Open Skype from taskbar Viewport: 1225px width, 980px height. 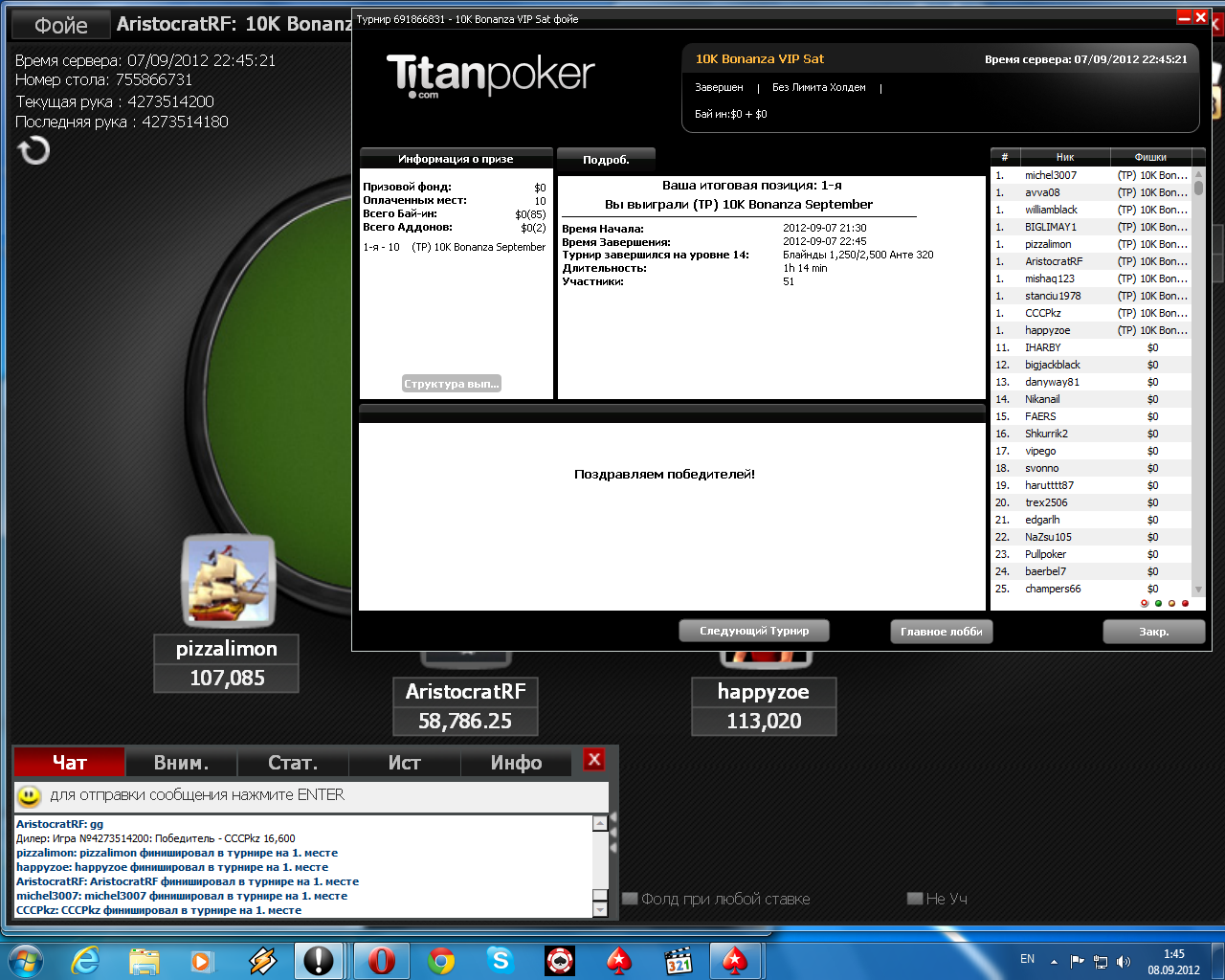pos(500,960)
